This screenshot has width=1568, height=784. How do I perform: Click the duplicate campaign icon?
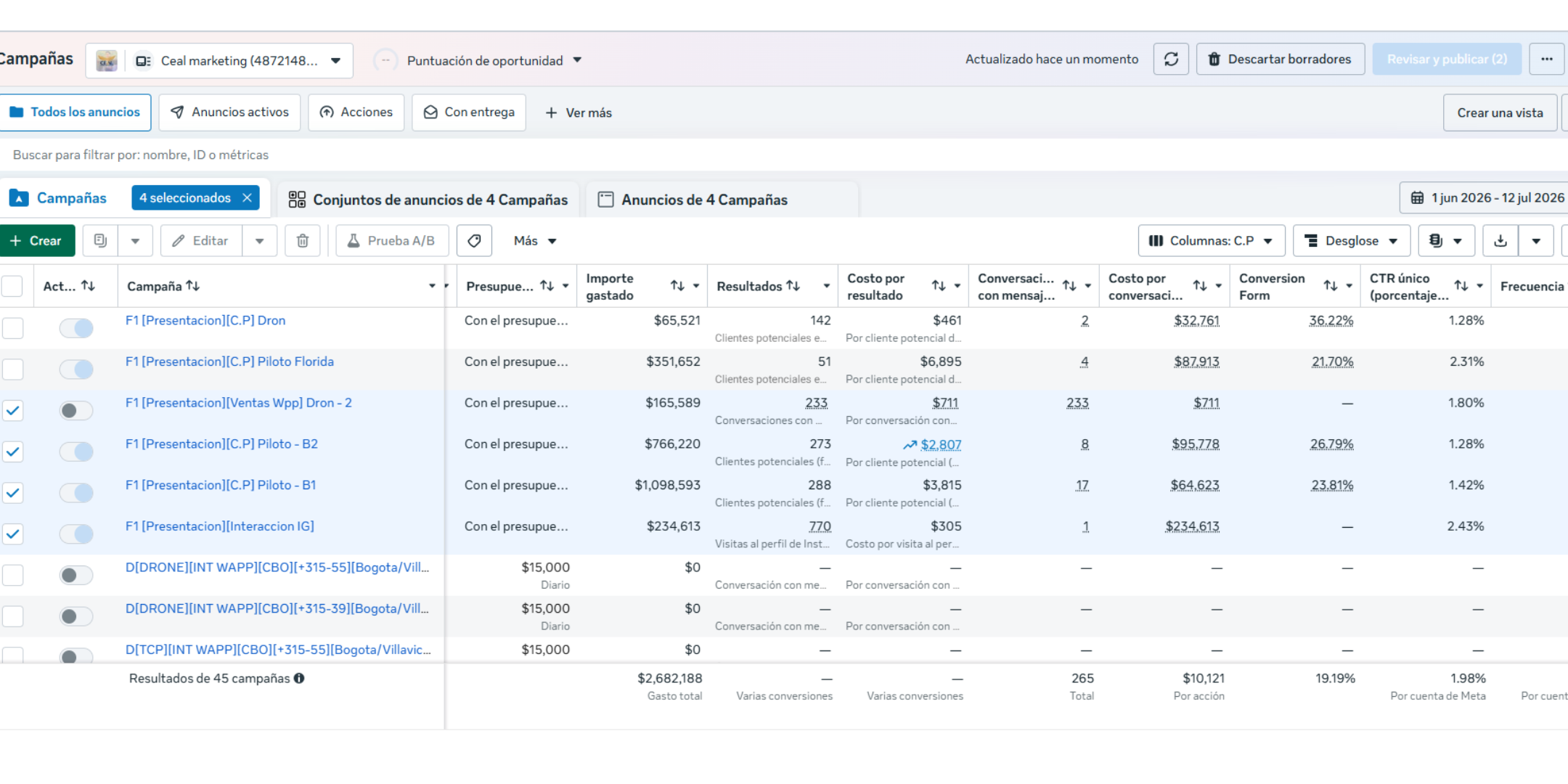point(100,241)
